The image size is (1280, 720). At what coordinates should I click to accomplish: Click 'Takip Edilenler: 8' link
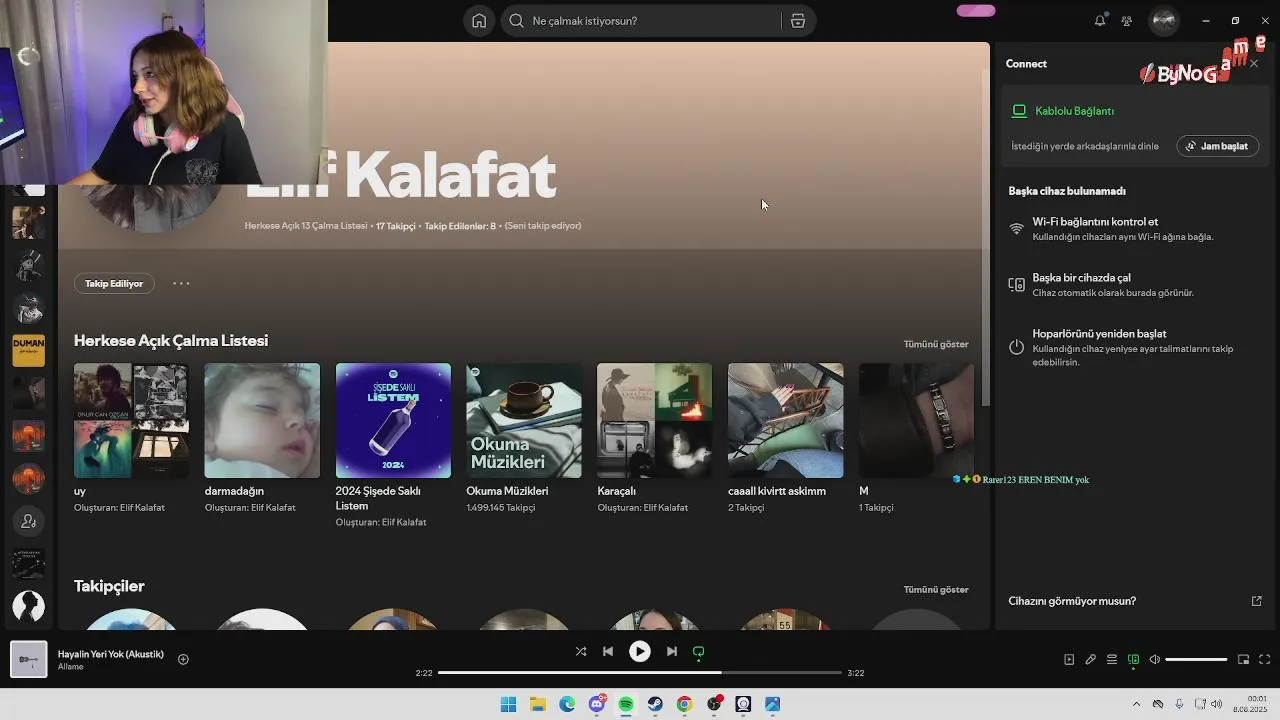coord(460,226)
